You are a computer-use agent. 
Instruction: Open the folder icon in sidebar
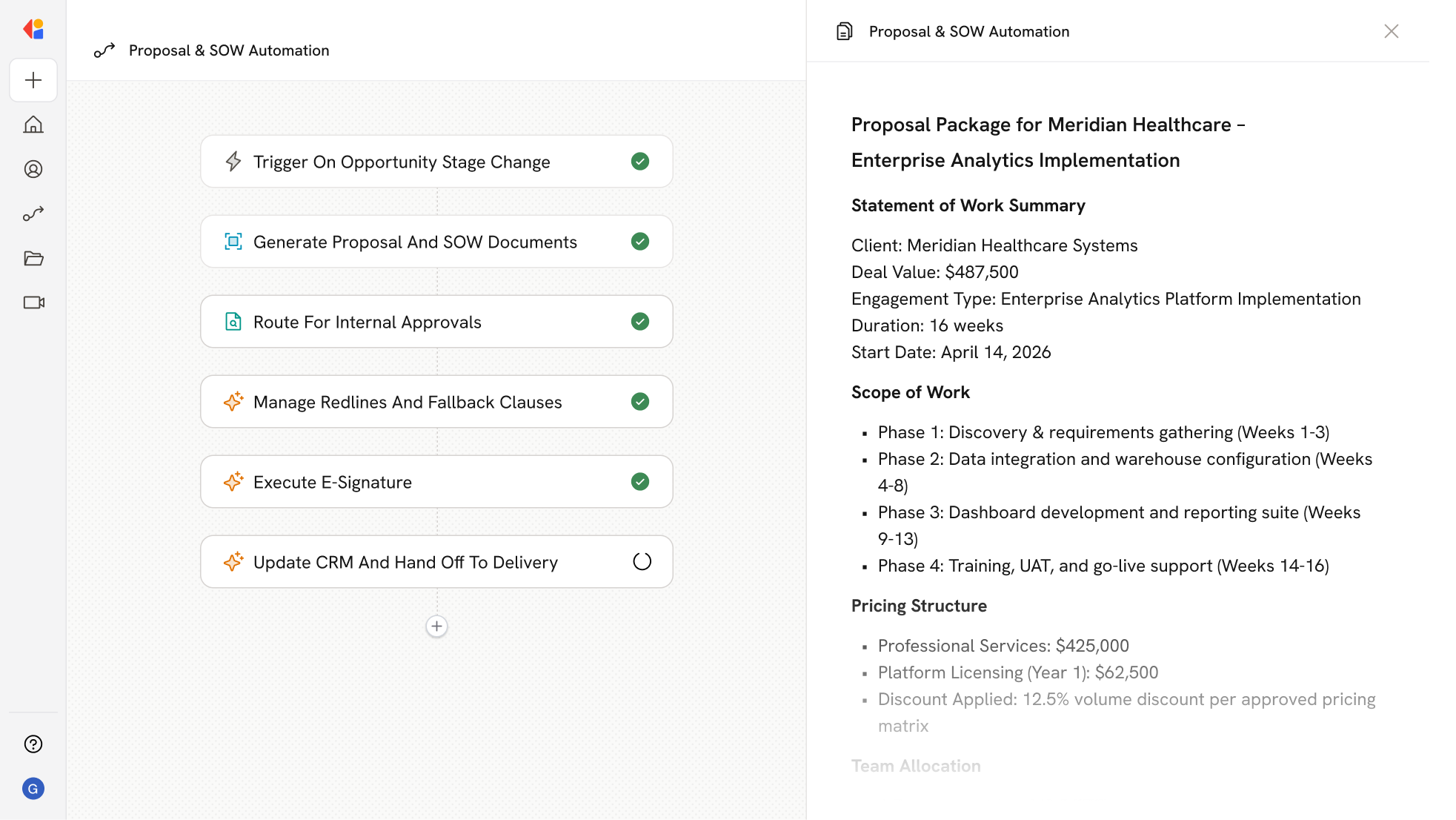pos(33,258)
